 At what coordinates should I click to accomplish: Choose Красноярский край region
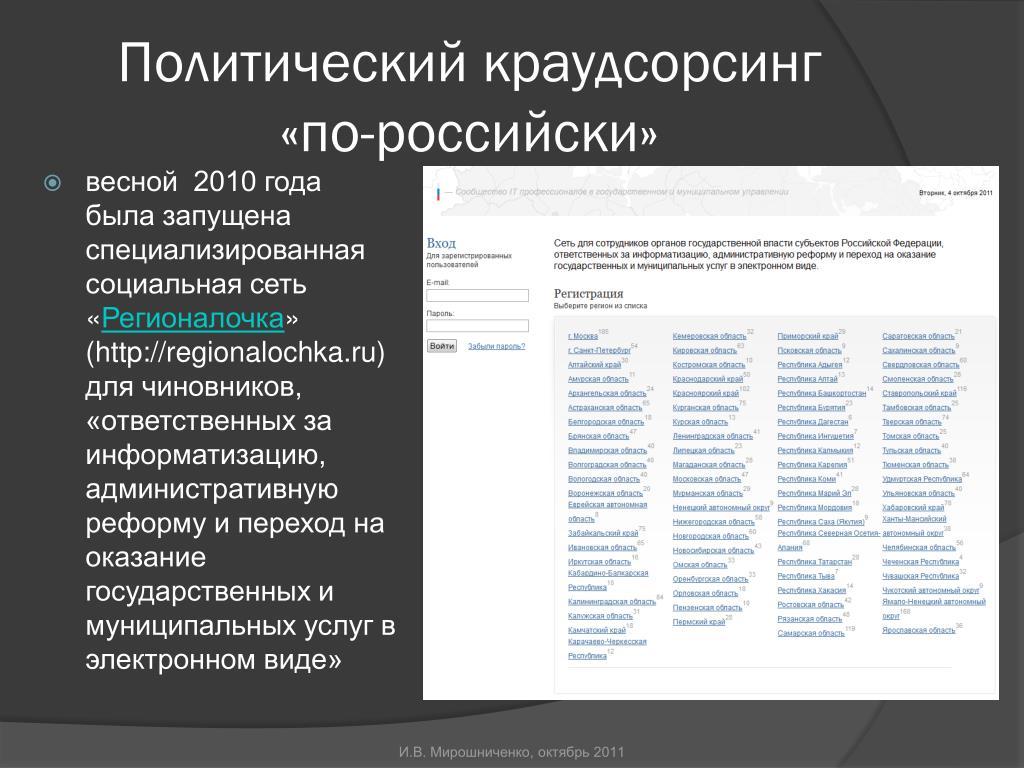tap(705, 394)
